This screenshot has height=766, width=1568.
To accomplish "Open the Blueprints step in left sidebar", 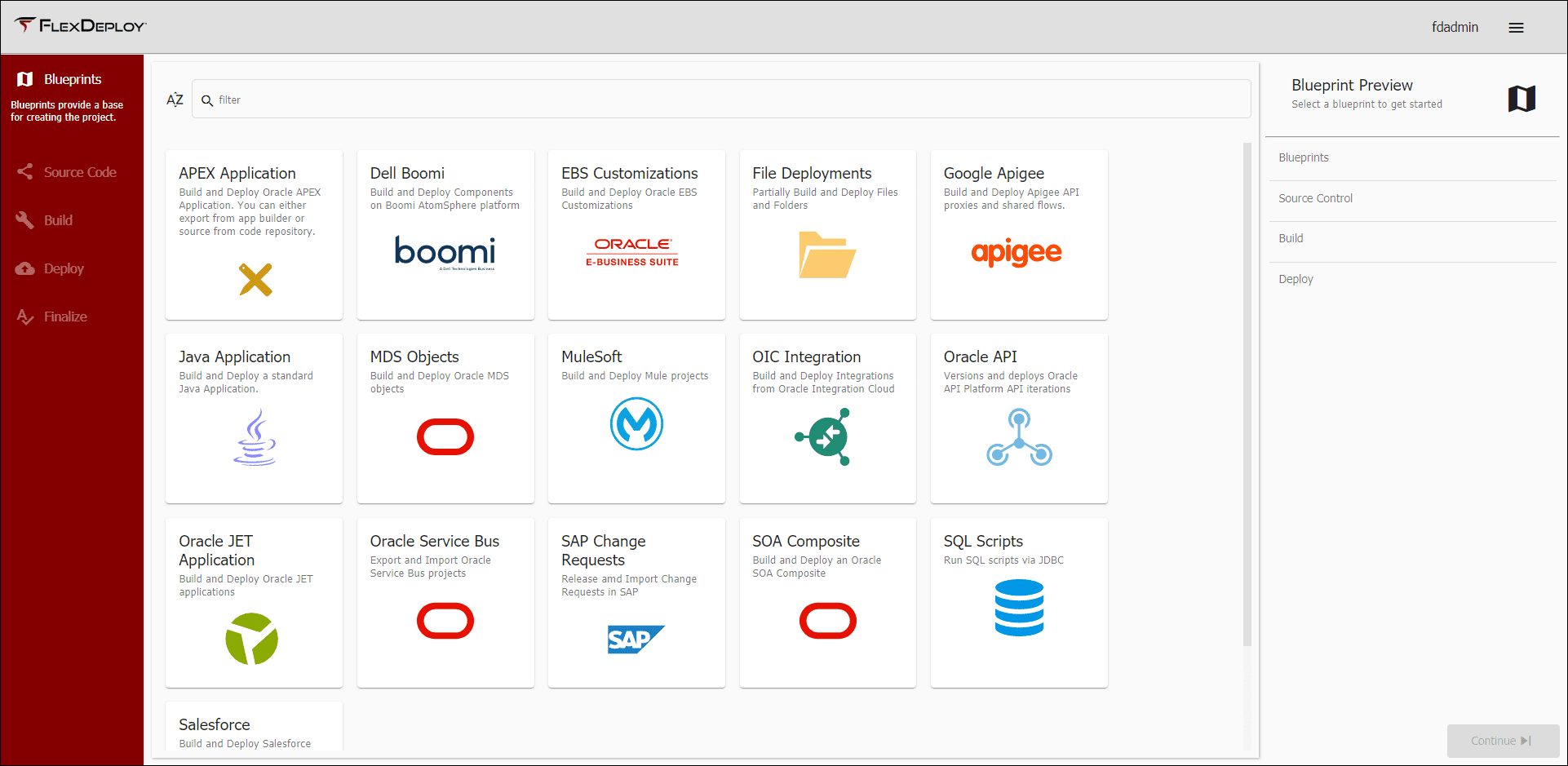I will point(72,79).
